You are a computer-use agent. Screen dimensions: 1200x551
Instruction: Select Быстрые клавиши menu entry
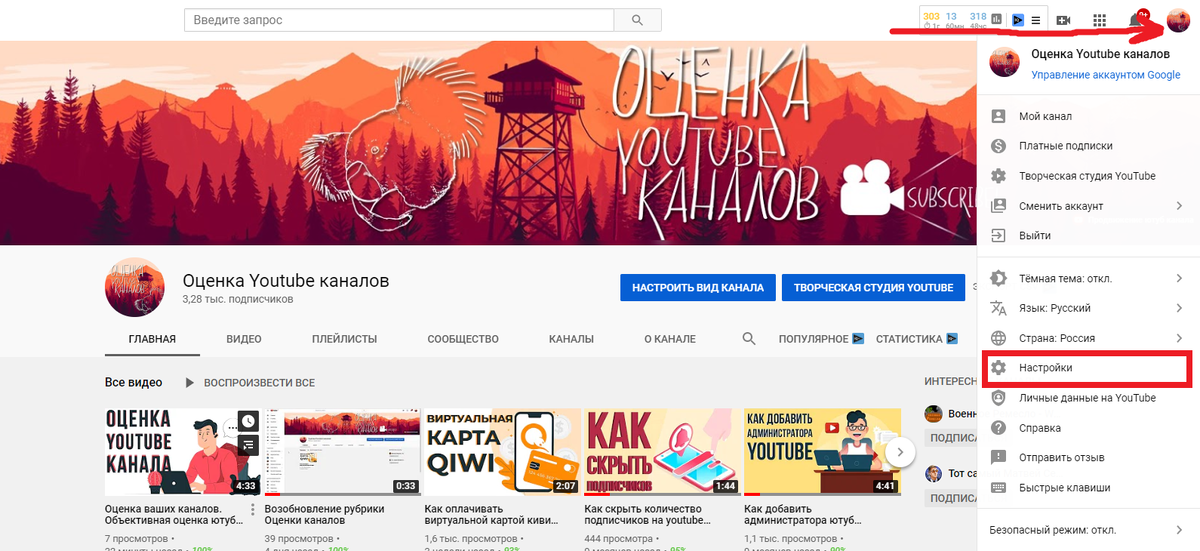coord(1088,488)
